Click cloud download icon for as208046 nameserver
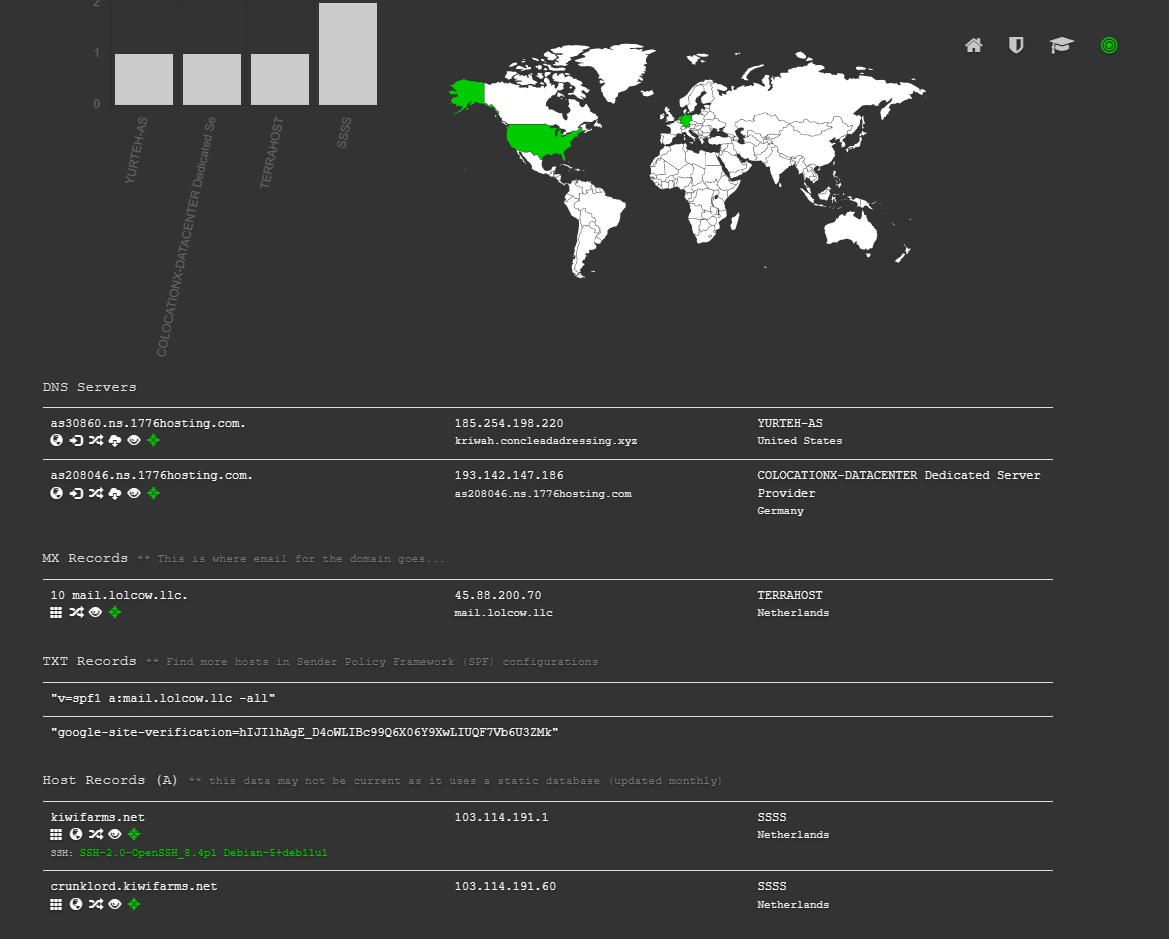This screenshot has width=1169, height=939. click(x=115, y=493)
